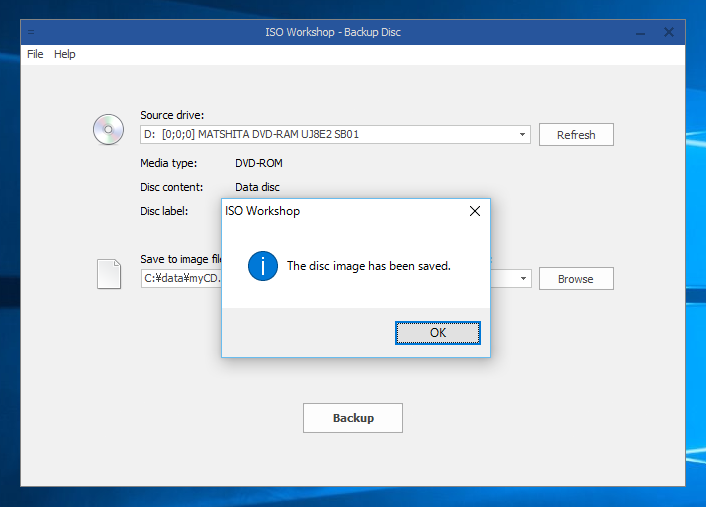Click the Refresh button
Viewport: 706px width, 507px height.
pyautogui.click(x=576, y=135)
